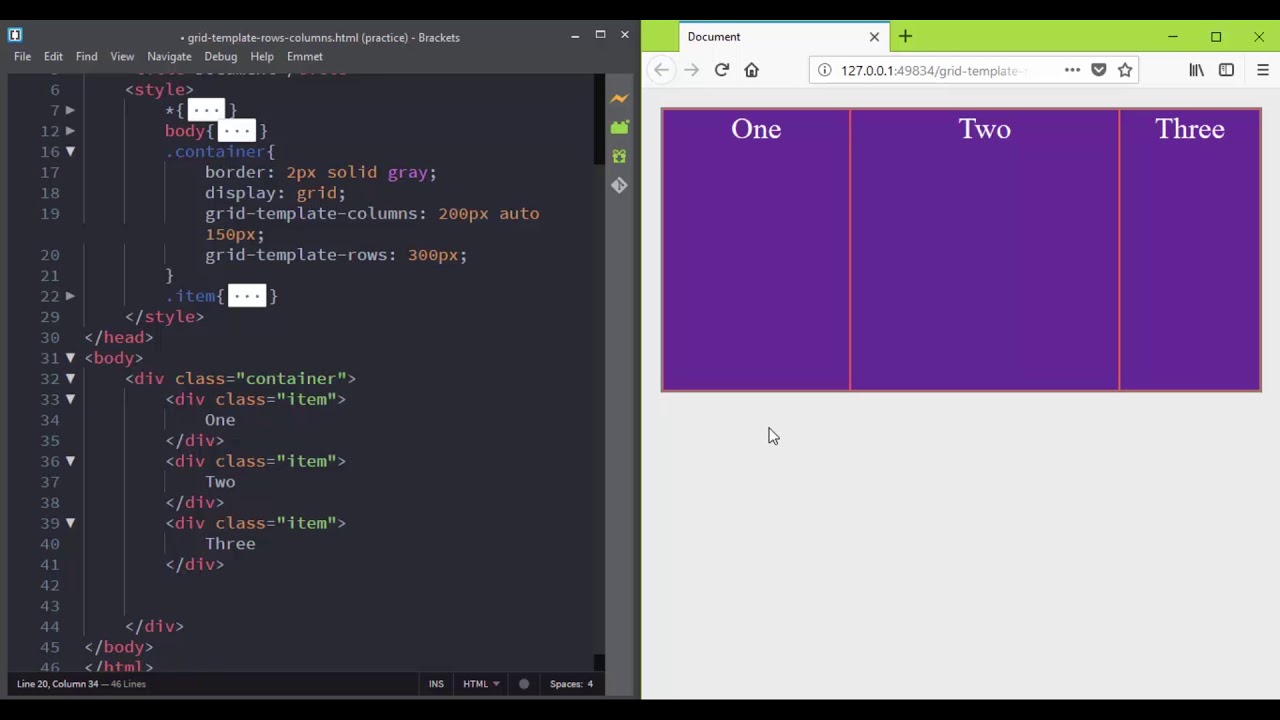Click the Spaces: indentation type label

point(566,684)
